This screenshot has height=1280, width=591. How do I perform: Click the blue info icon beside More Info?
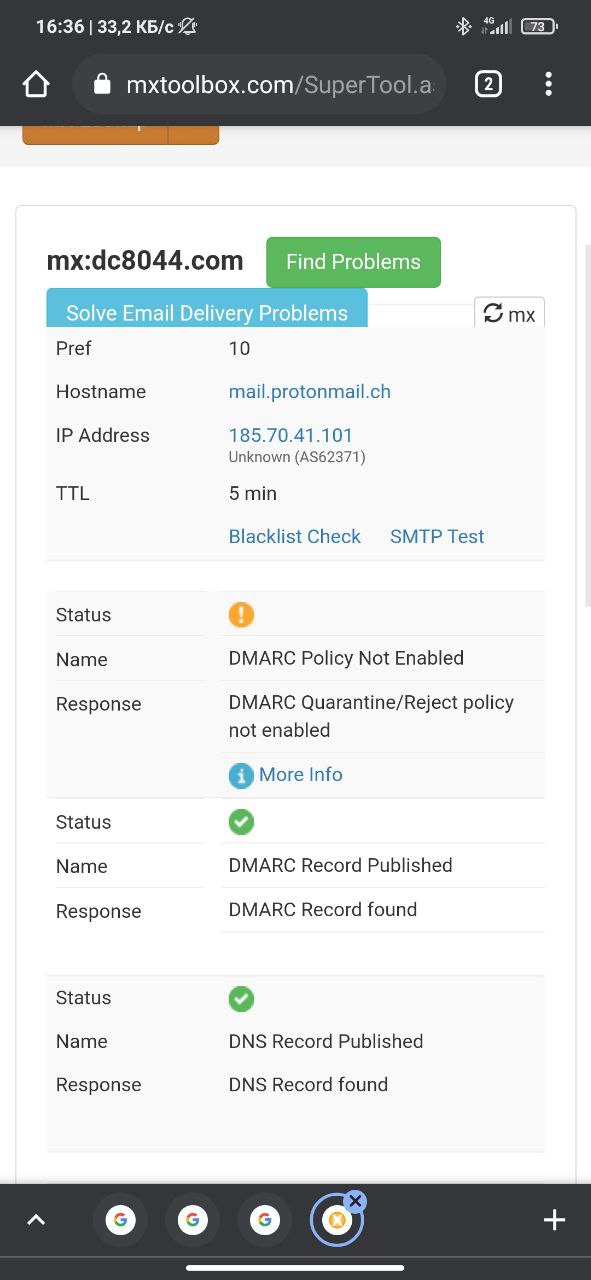pos(241,775)
